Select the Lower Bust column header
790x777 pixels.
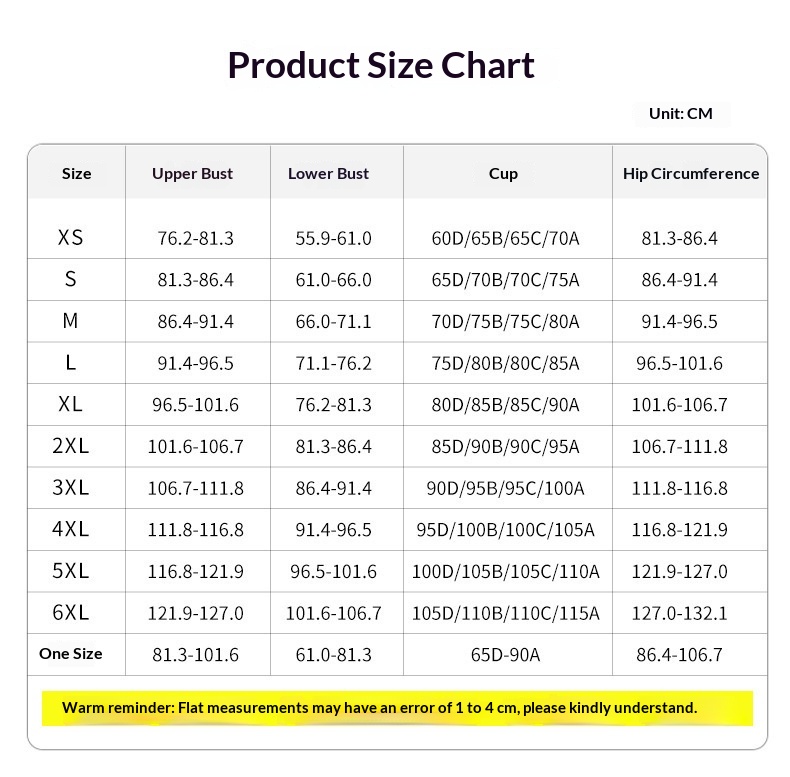click(328, 173)
